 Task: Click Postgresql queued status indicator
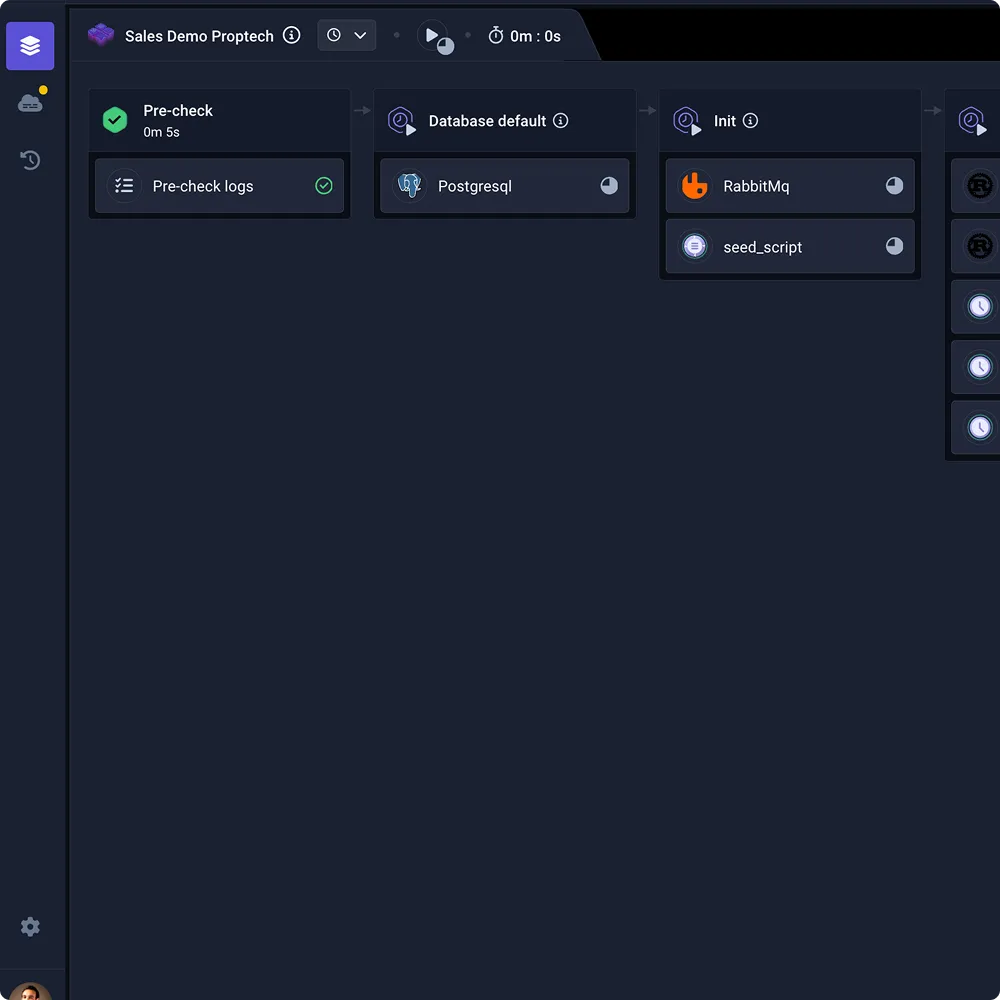point(609,186)
